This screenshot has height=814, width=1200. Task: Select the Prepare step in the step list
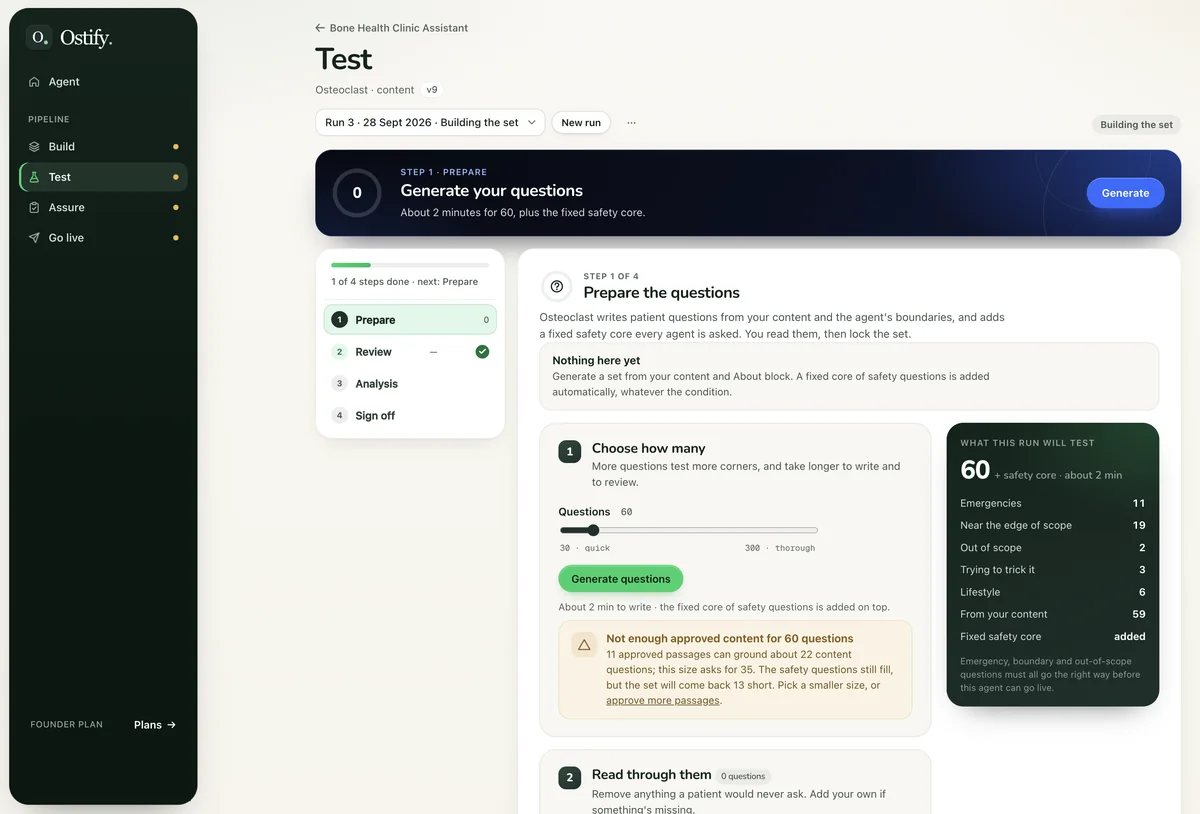point(410,320)
